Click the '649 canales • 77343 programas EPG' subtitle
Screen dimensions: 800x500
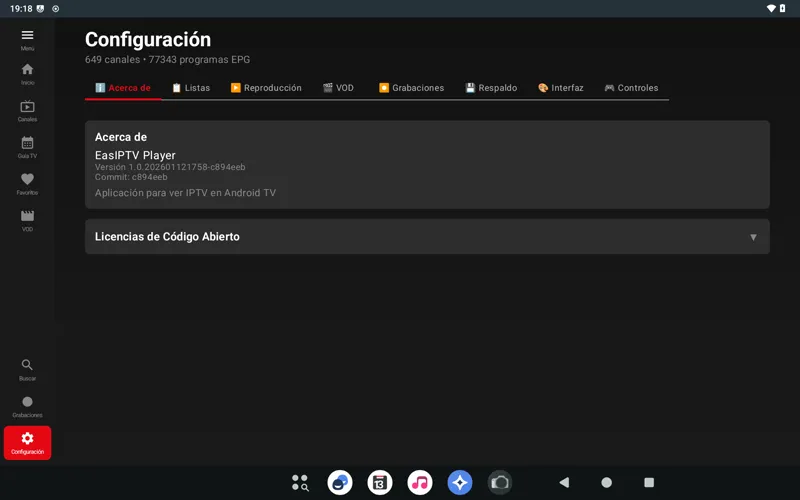(x=167, y=60)
